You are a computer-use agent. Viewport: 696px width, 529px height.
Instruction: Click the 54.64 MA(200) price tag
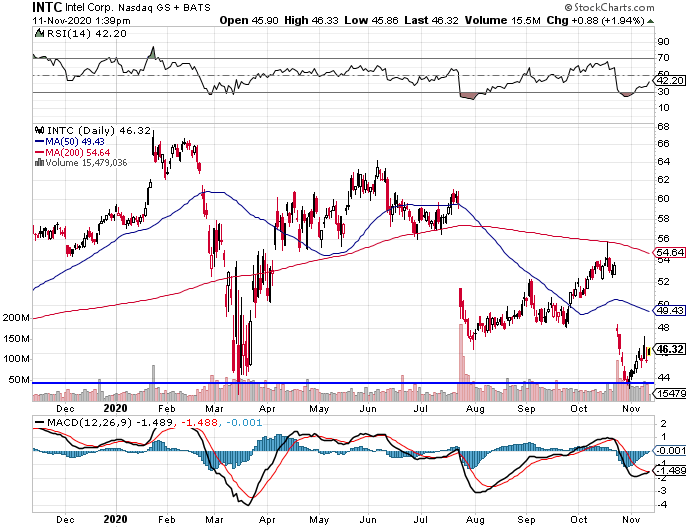pyautogui.click(x=670, y=253)
